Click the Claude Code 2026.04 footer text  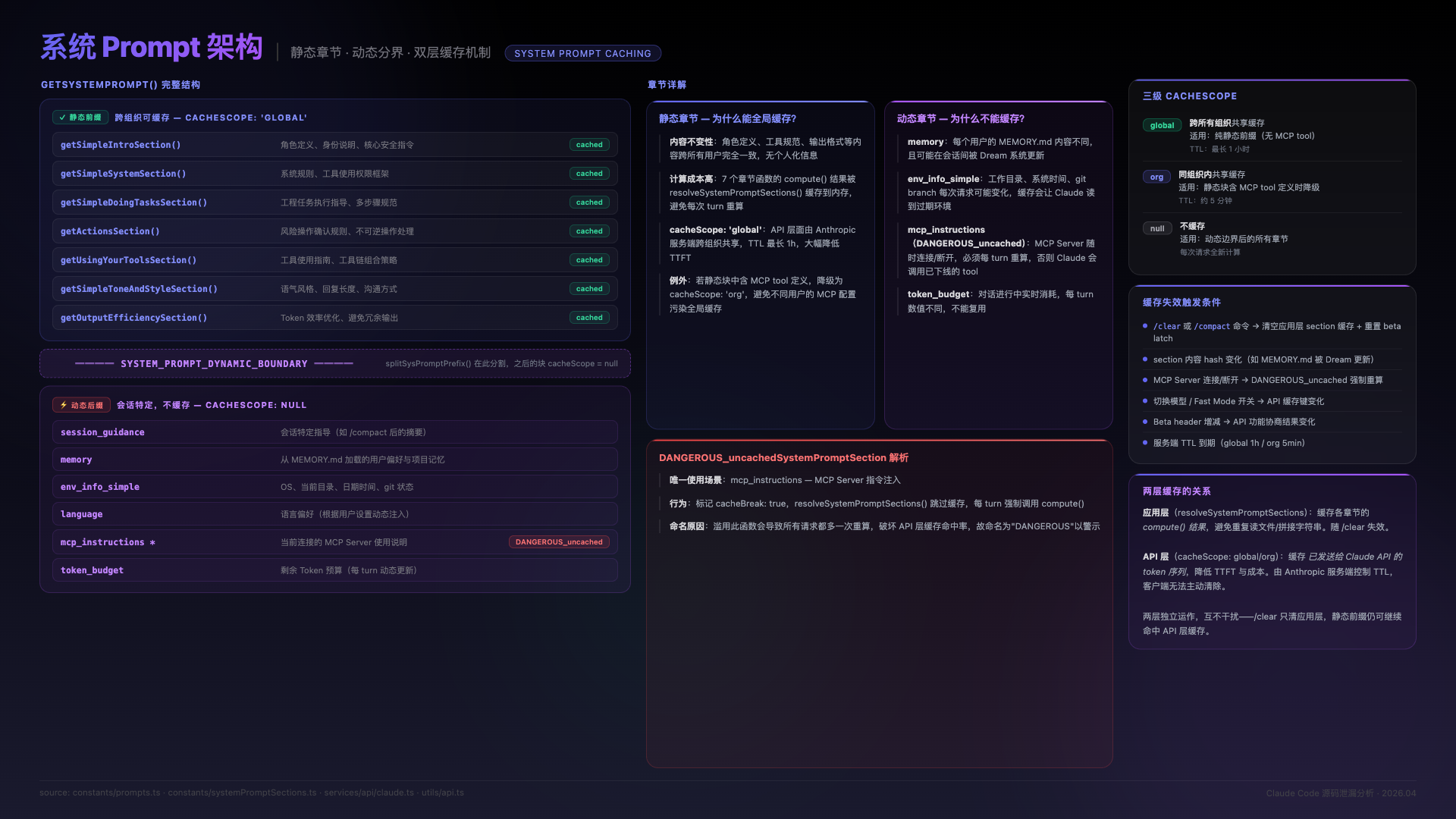point(1341,793)
